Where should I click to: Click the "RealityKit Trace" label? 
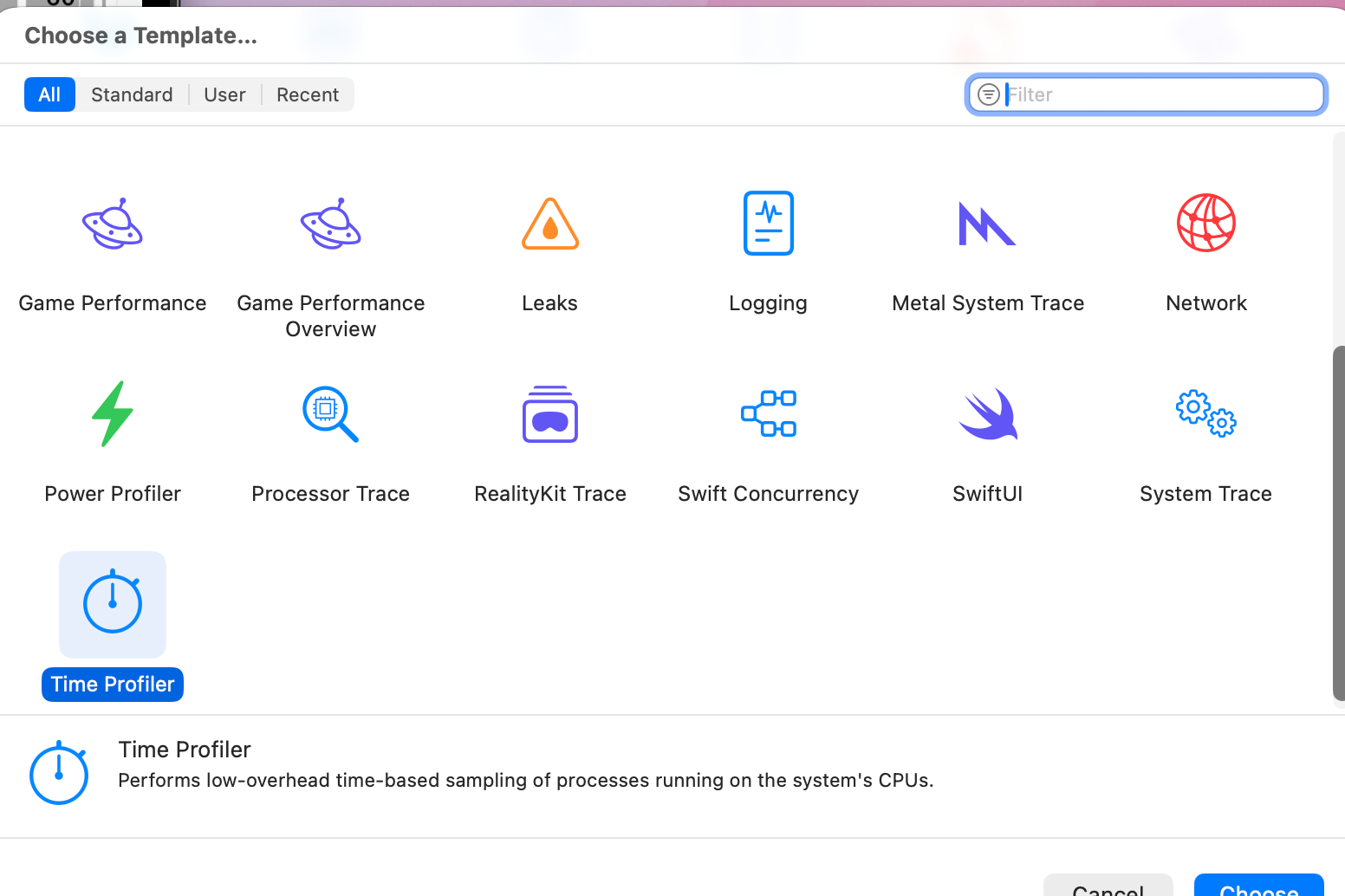[550, 494]
